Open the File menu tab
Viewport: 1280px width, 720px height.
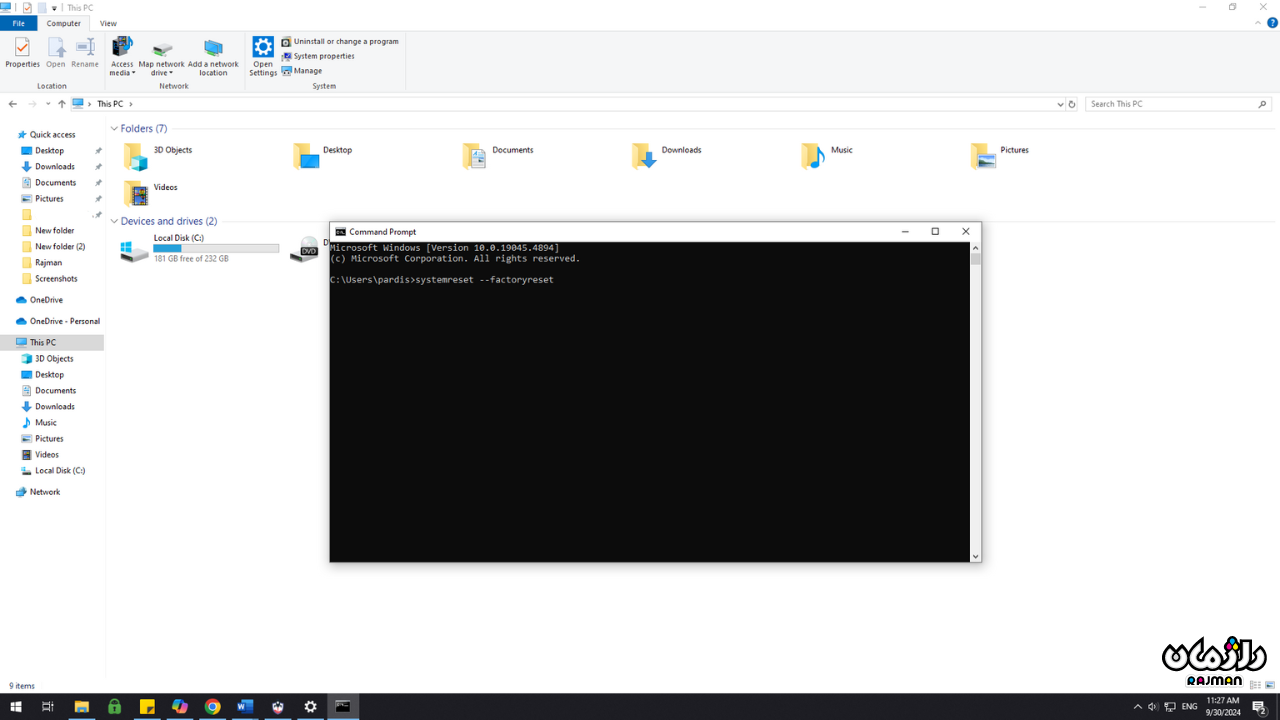pyautogui.click(x=18, y=23)
